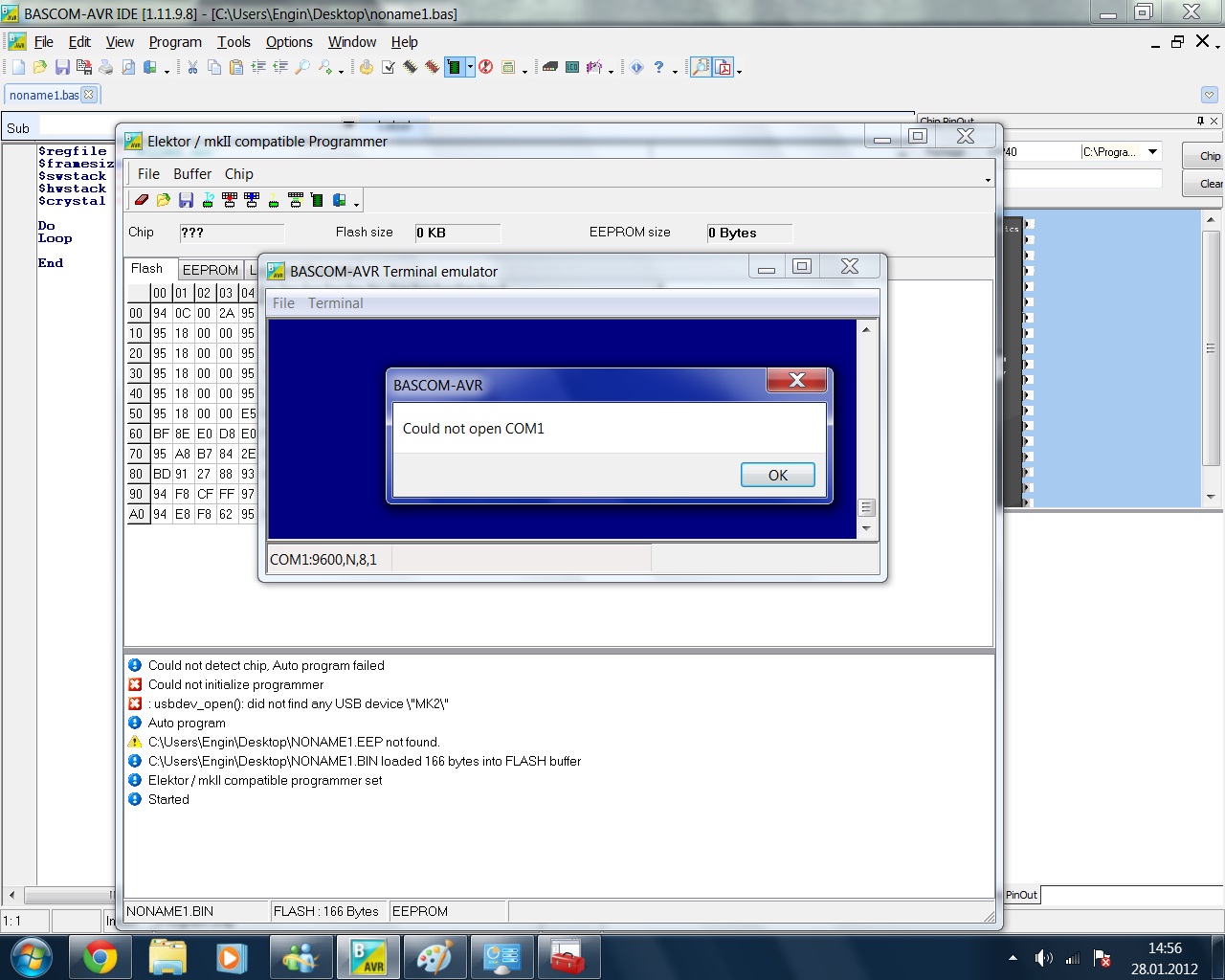Open the Options menu in BASCOM IDE

[289, 42]
